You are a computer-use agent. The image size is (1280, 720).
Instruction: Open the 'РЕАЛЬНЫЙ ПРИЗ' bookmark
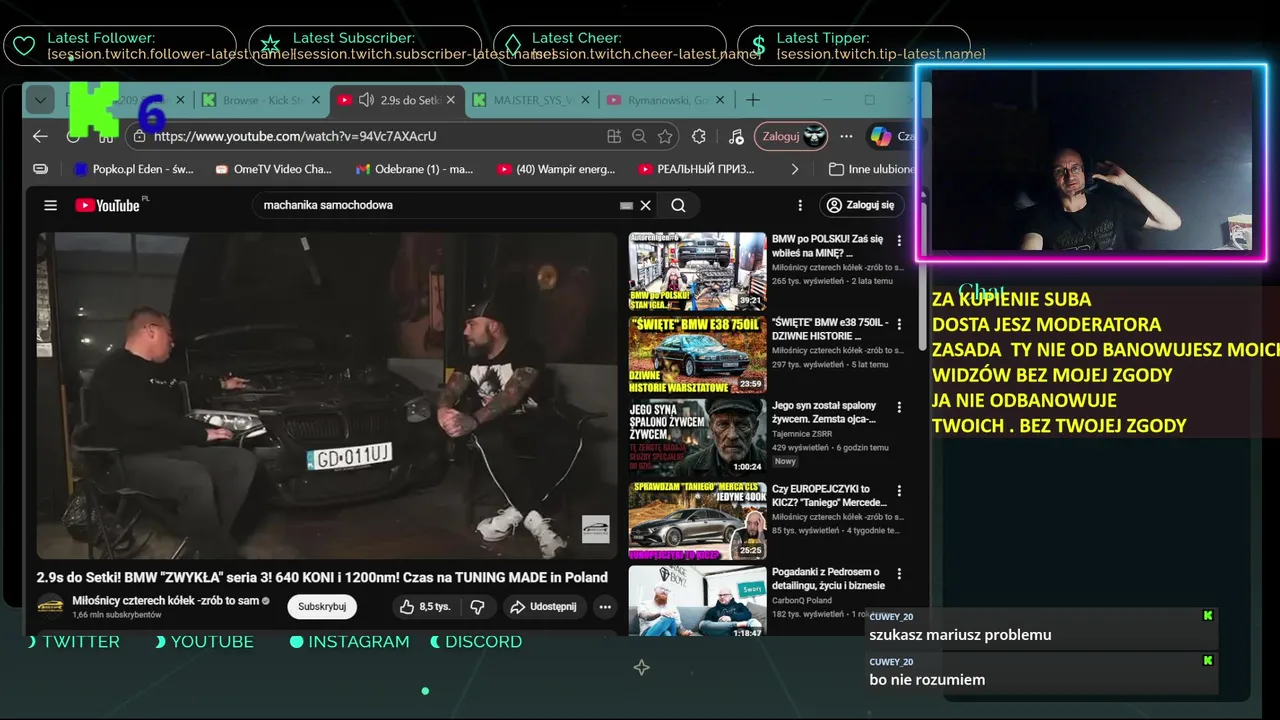pyautogui.click(x=697, y=169)
